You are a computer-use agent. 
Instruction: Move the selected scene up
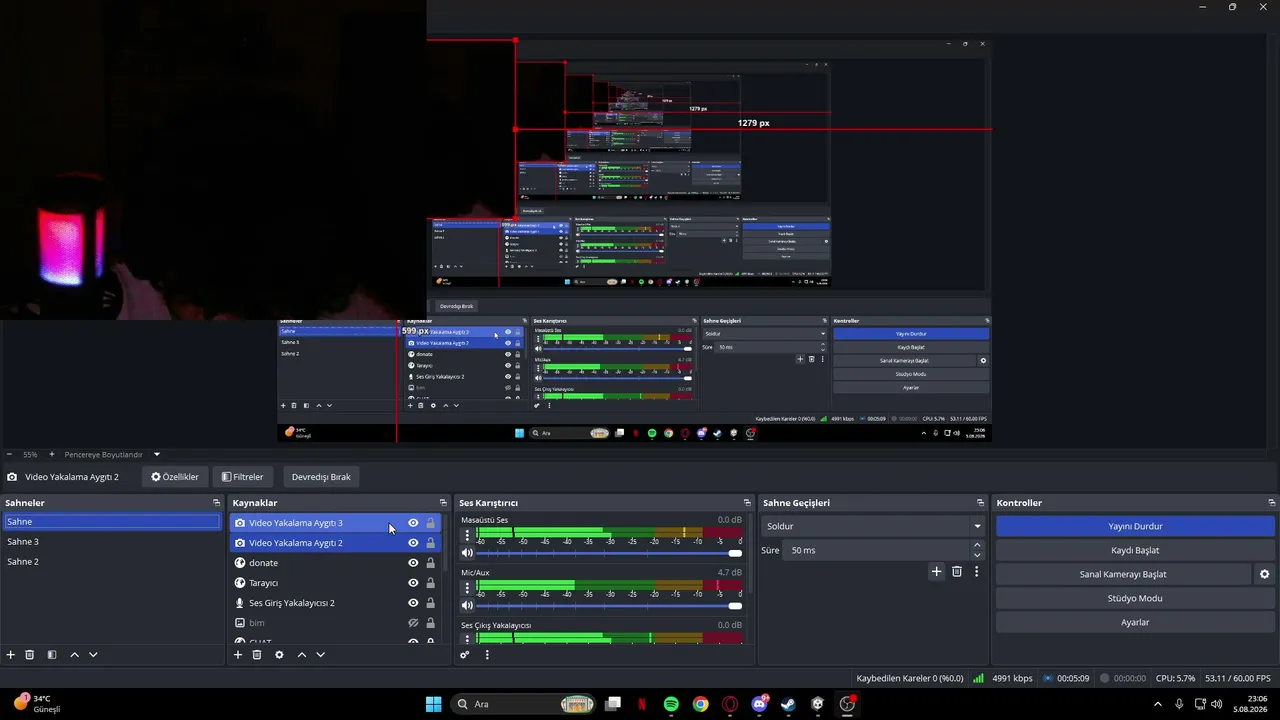(74, 655)
